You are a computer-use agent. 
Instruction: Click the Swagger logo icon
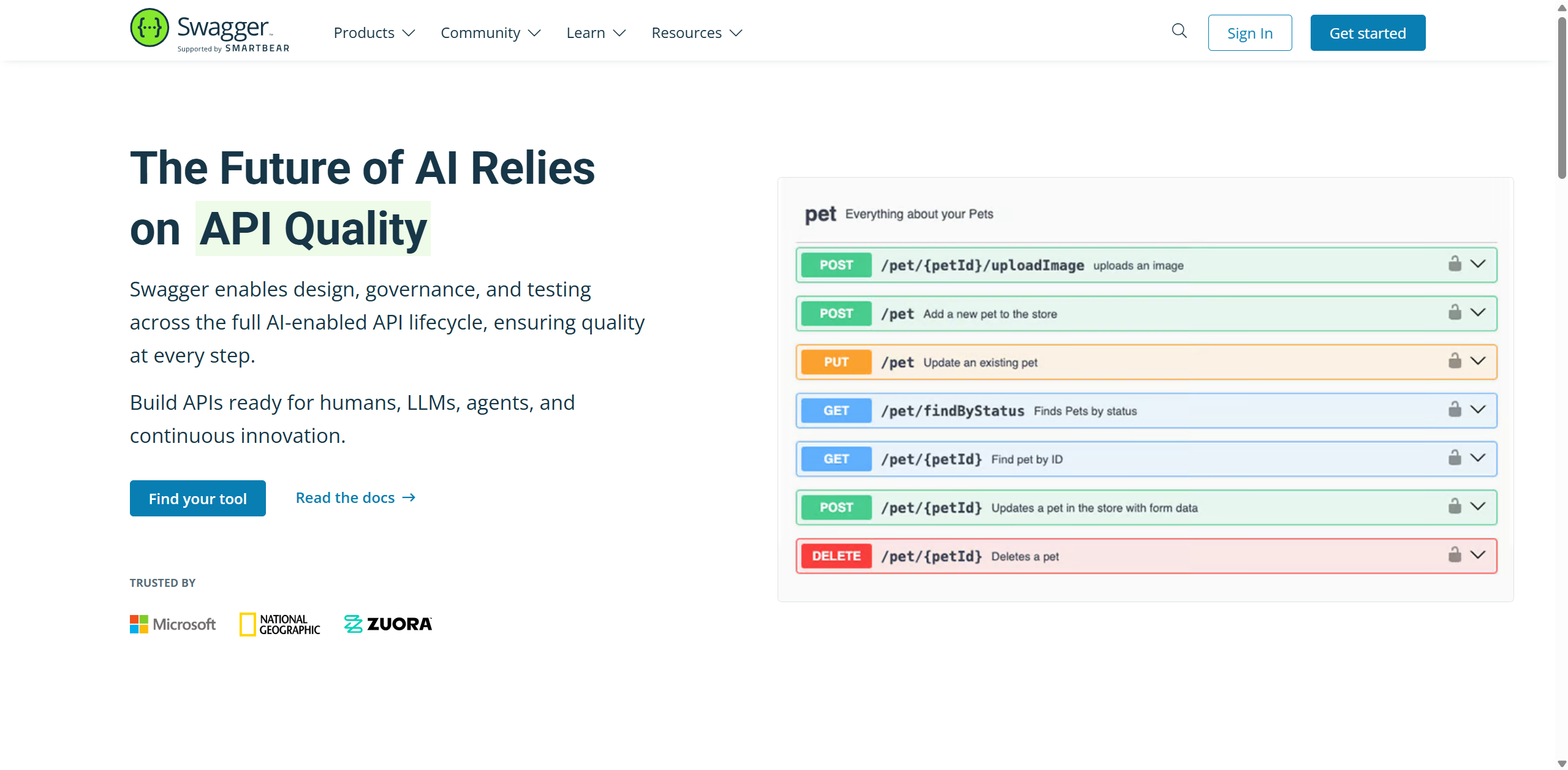coord(149,28)
